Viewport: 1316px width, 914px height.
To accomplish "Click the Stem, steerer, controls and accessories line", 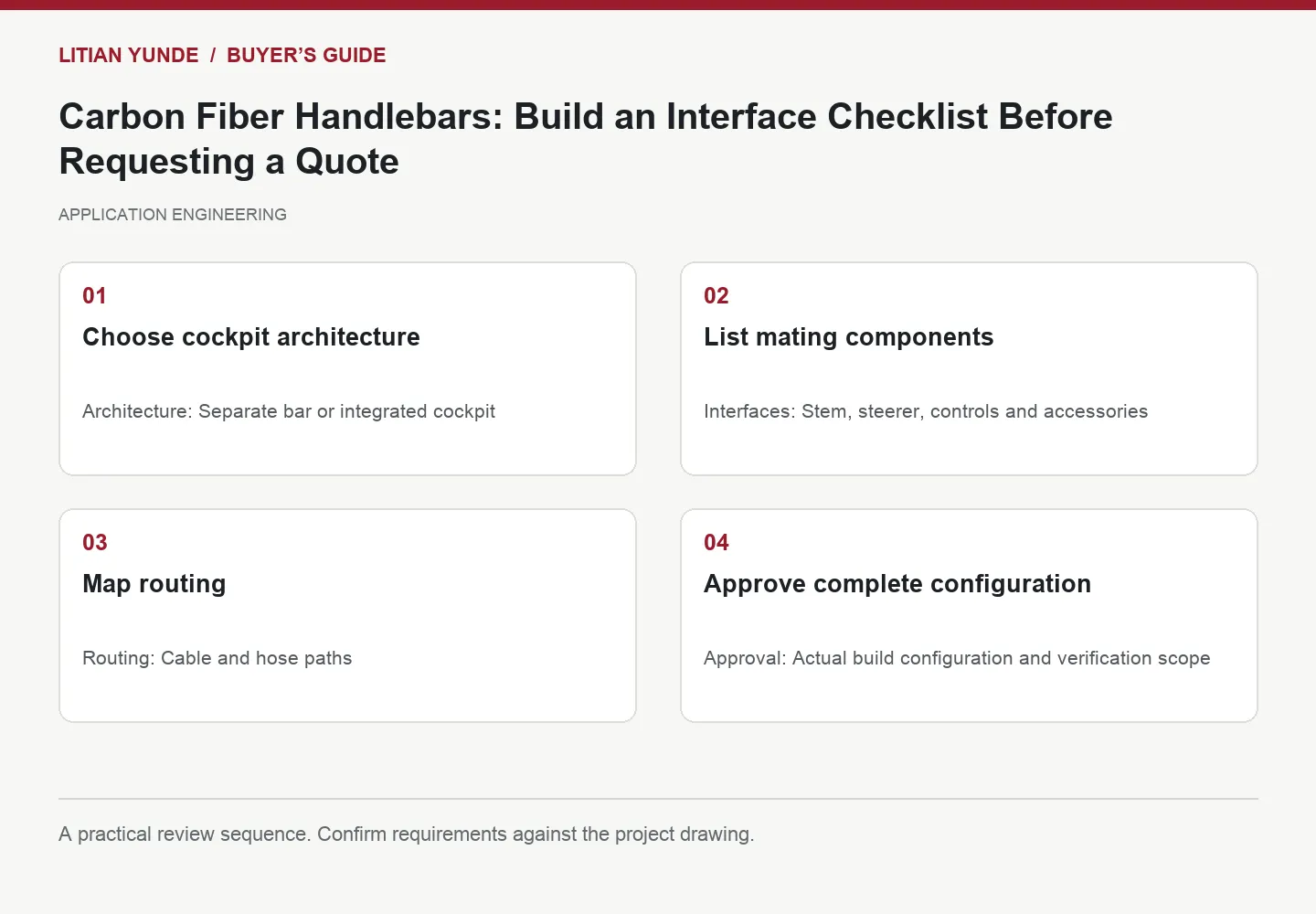I will 974,411.
